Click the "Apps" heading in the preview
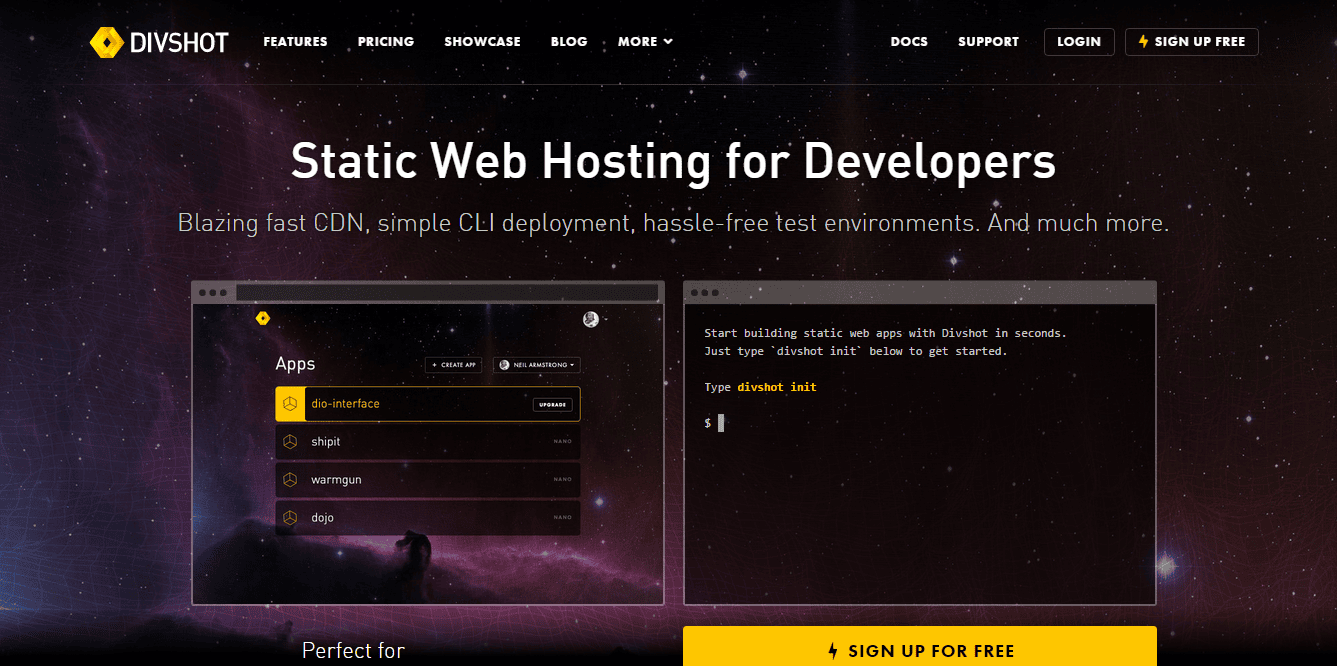 point(295,365)
